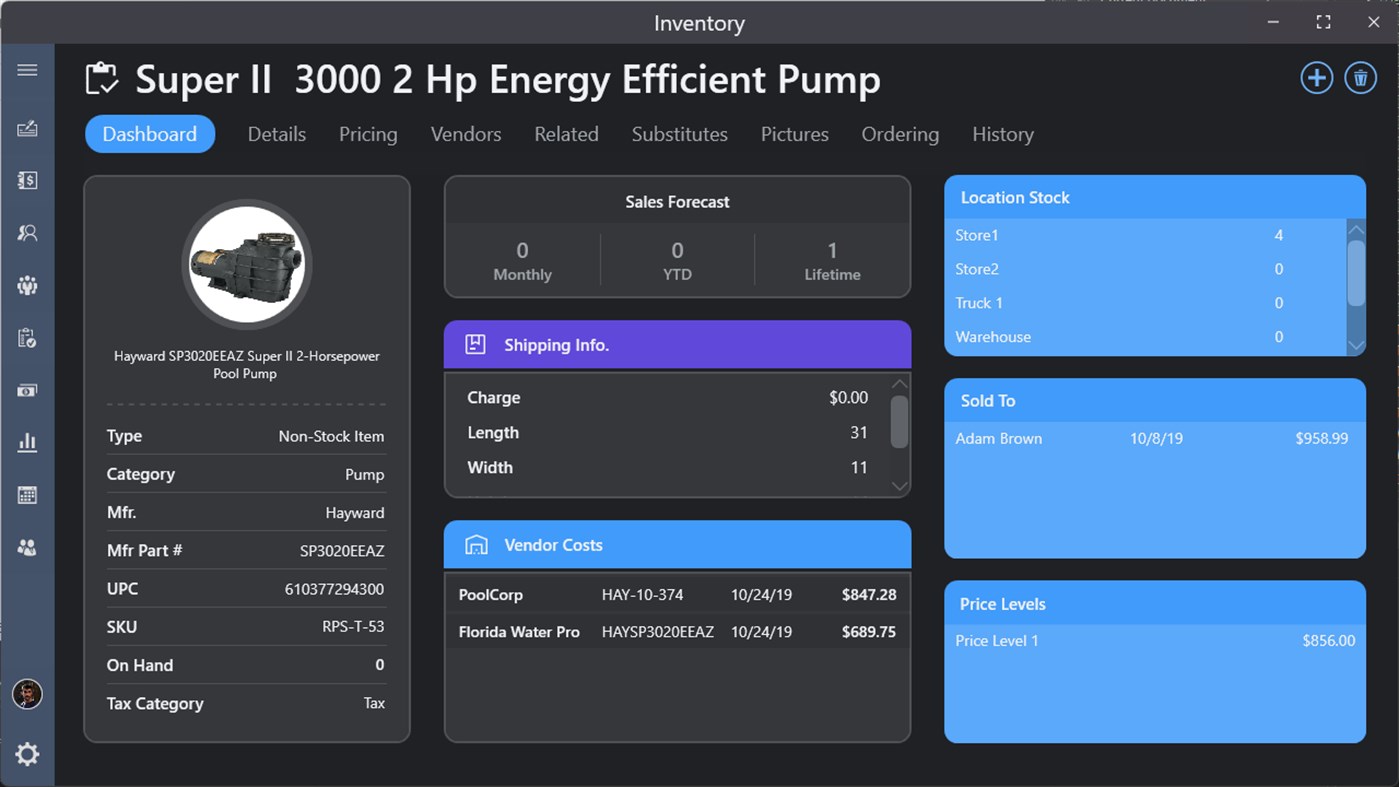The height and width of the screenshot is (787, 1399).
Task: Delete this item with trash icon
Action: pyautogui.click(x=1361, y=78)
